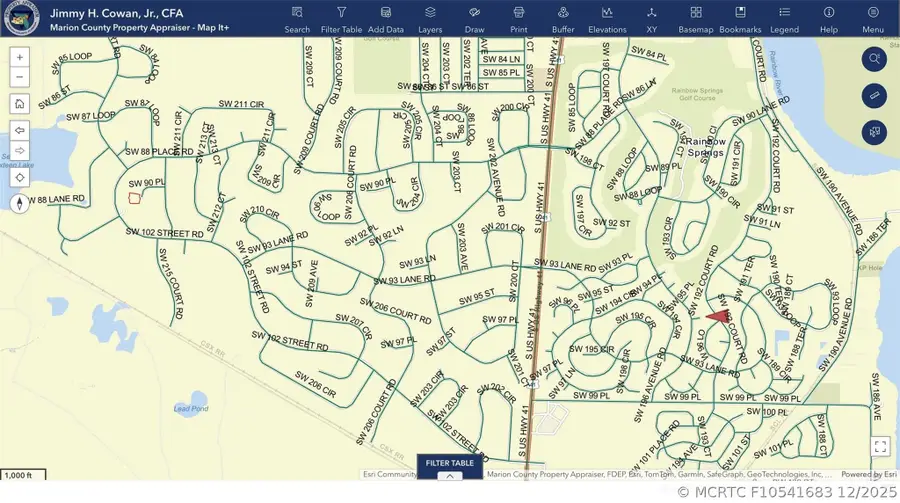The image size is (900, 503).
Task: Click the SW 207 CIR label
Action: [354, 327]
